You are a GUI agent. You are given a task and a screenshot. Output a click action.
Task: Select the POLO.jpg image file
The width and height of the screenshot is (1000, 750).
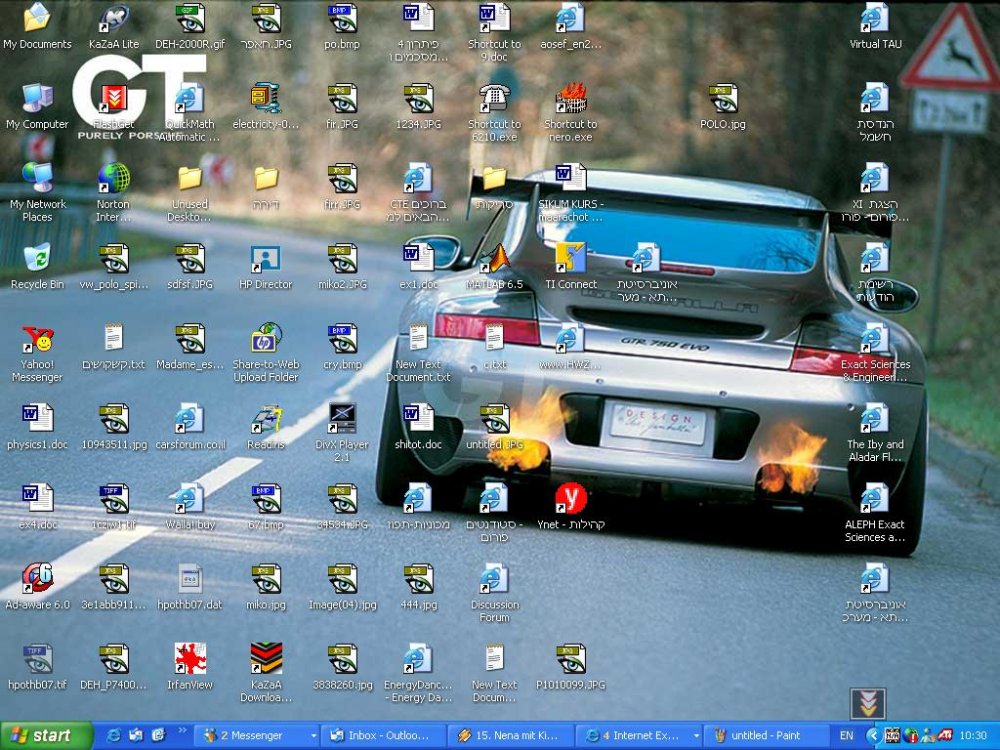pos(723,98)
